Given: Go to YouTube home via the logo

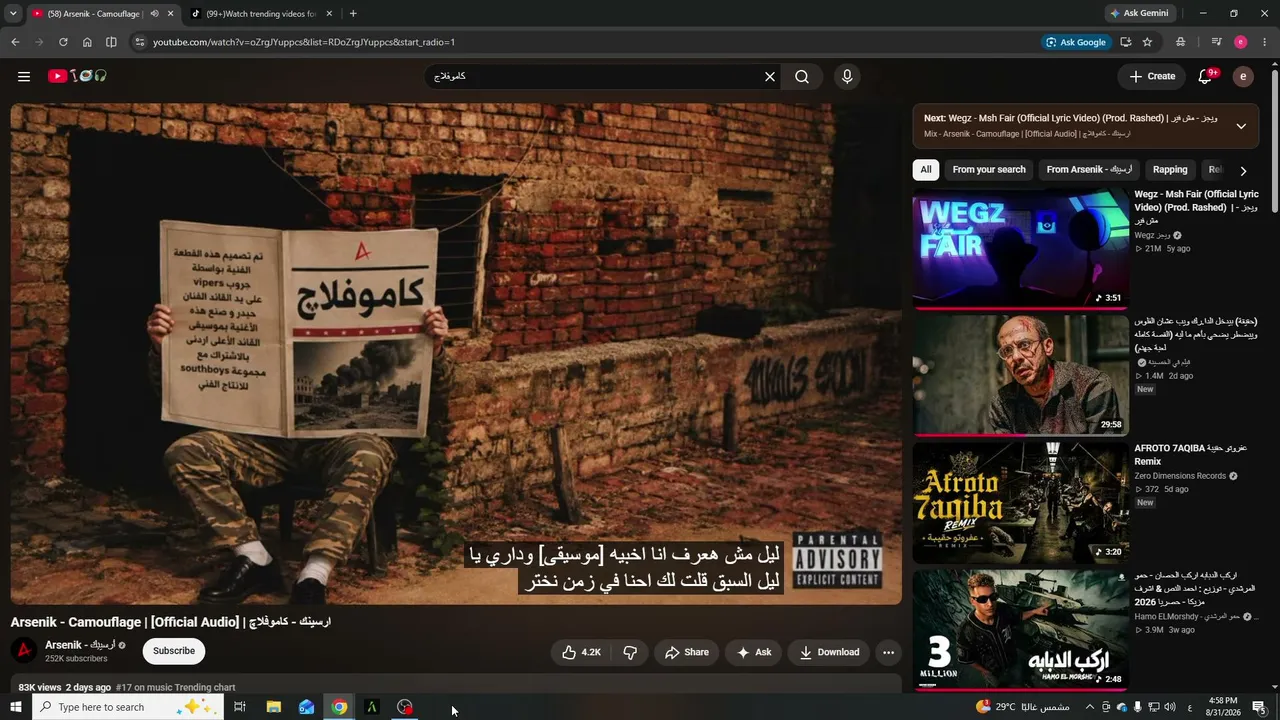Looking at the screenshot, I should coord(77,76).
